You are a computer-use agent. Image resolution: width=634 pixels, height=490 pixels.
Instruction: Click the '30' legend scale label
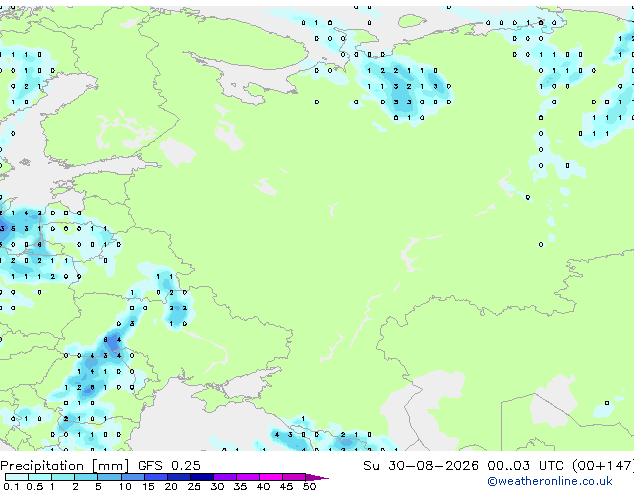(x=217, y=486)
